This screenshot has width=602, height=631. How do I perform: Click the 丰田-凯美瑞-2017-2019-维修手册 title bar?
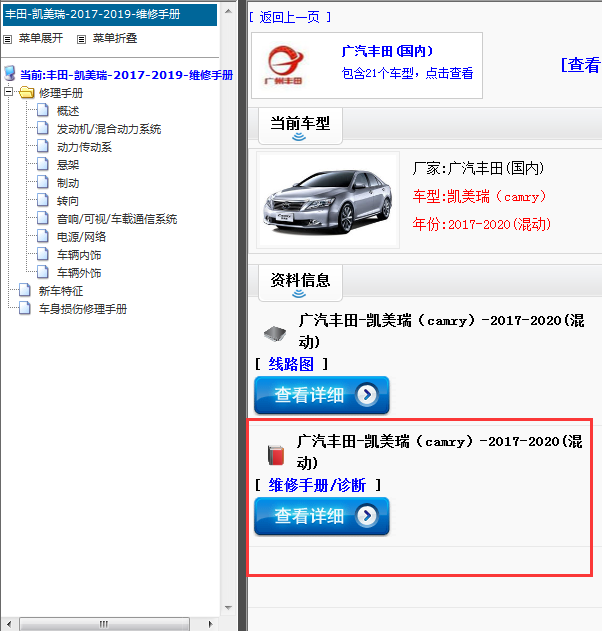110,14
